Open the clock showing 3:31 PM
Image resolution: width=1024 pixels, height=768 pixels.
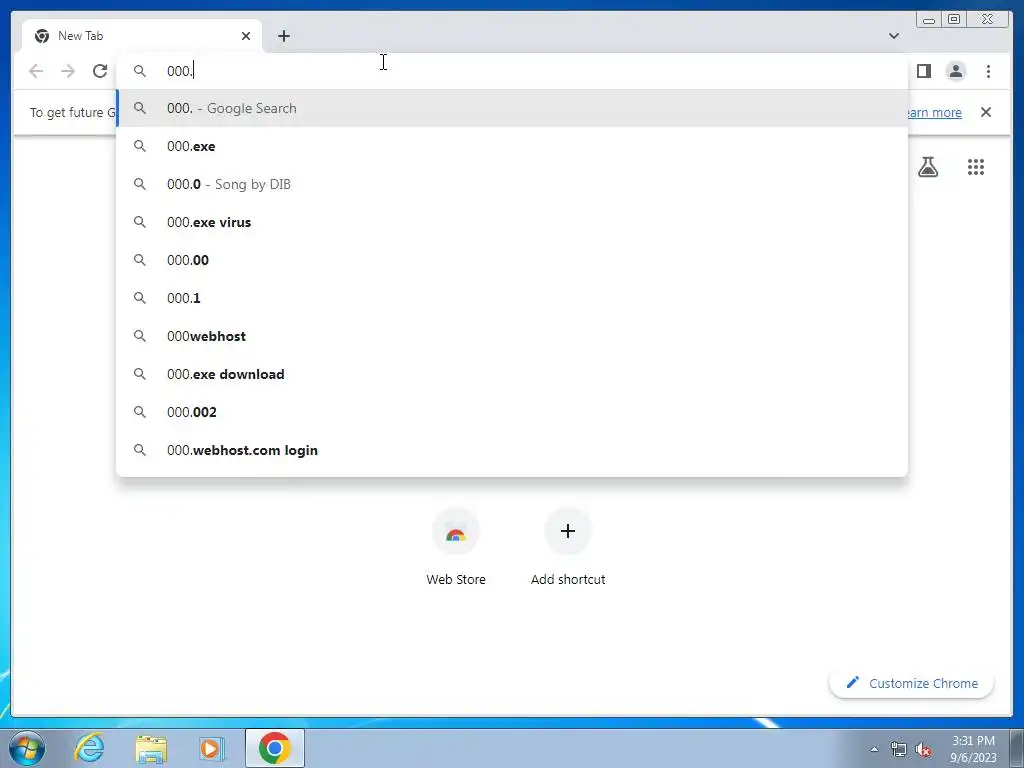coord(973,749)
